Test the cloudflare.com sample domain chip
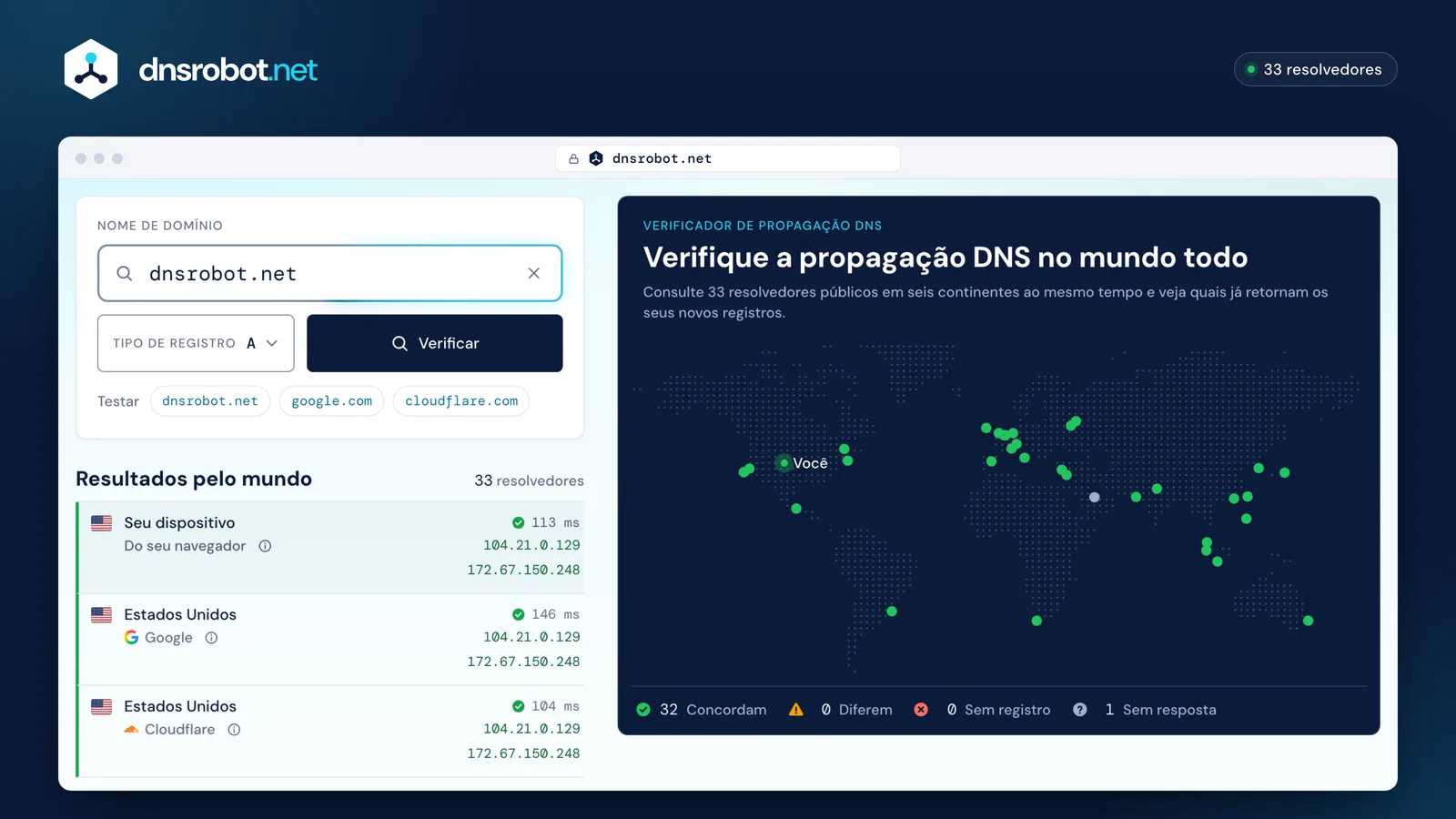This screenshot has width=1456, height=819. (x=461, y=401)
